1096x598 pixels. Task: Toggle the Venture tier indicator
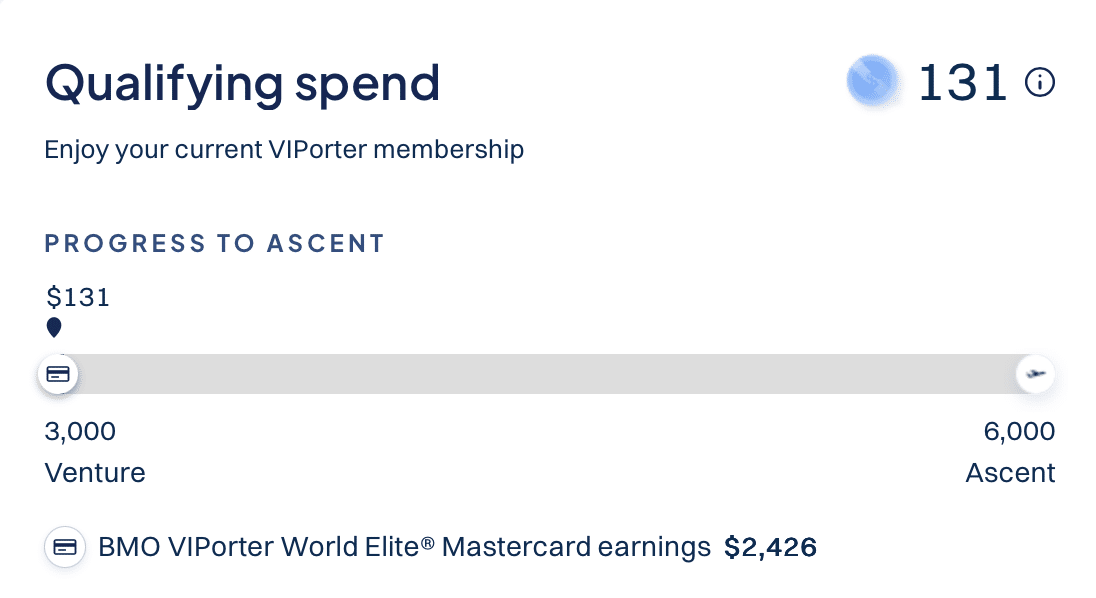(x=95, y=472)
